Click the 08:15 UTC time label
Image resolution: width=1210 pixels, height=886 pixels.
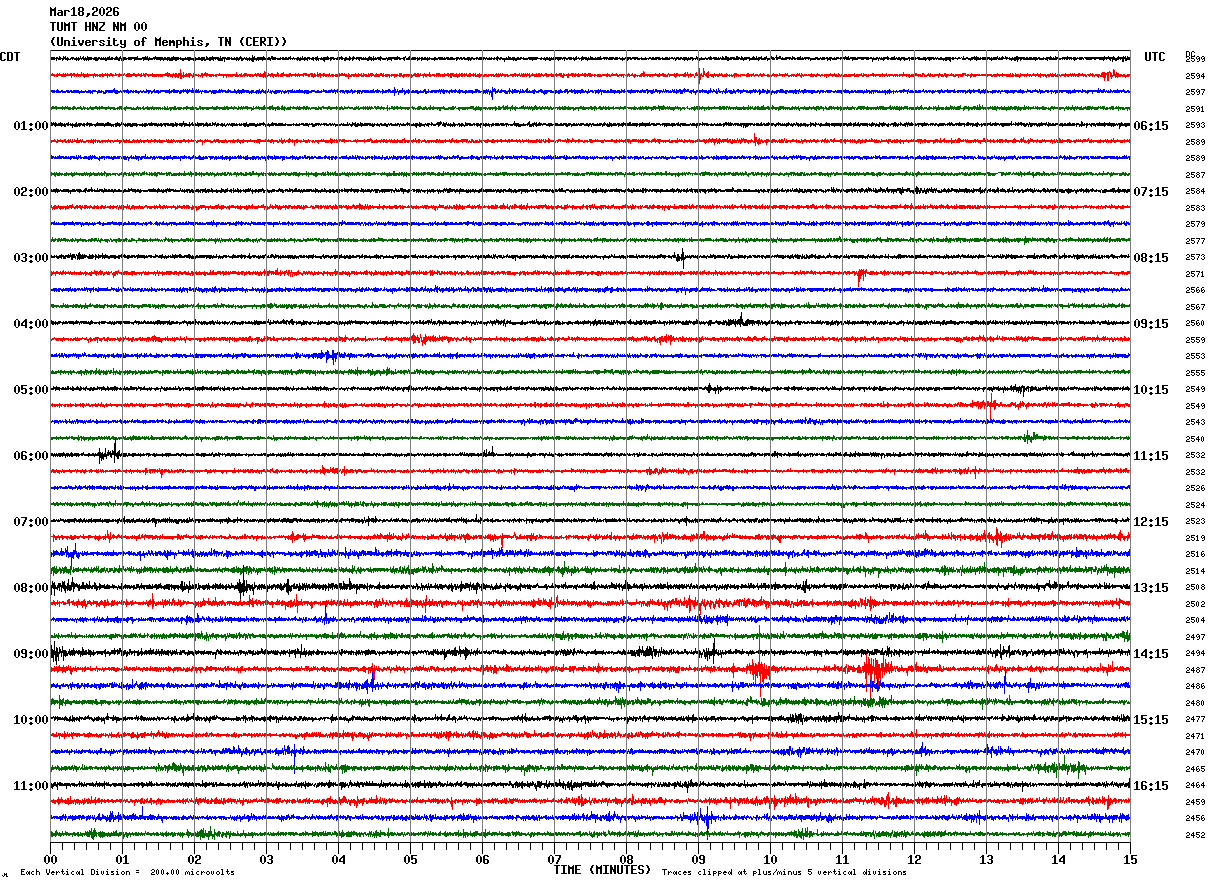pos(1151,258)
